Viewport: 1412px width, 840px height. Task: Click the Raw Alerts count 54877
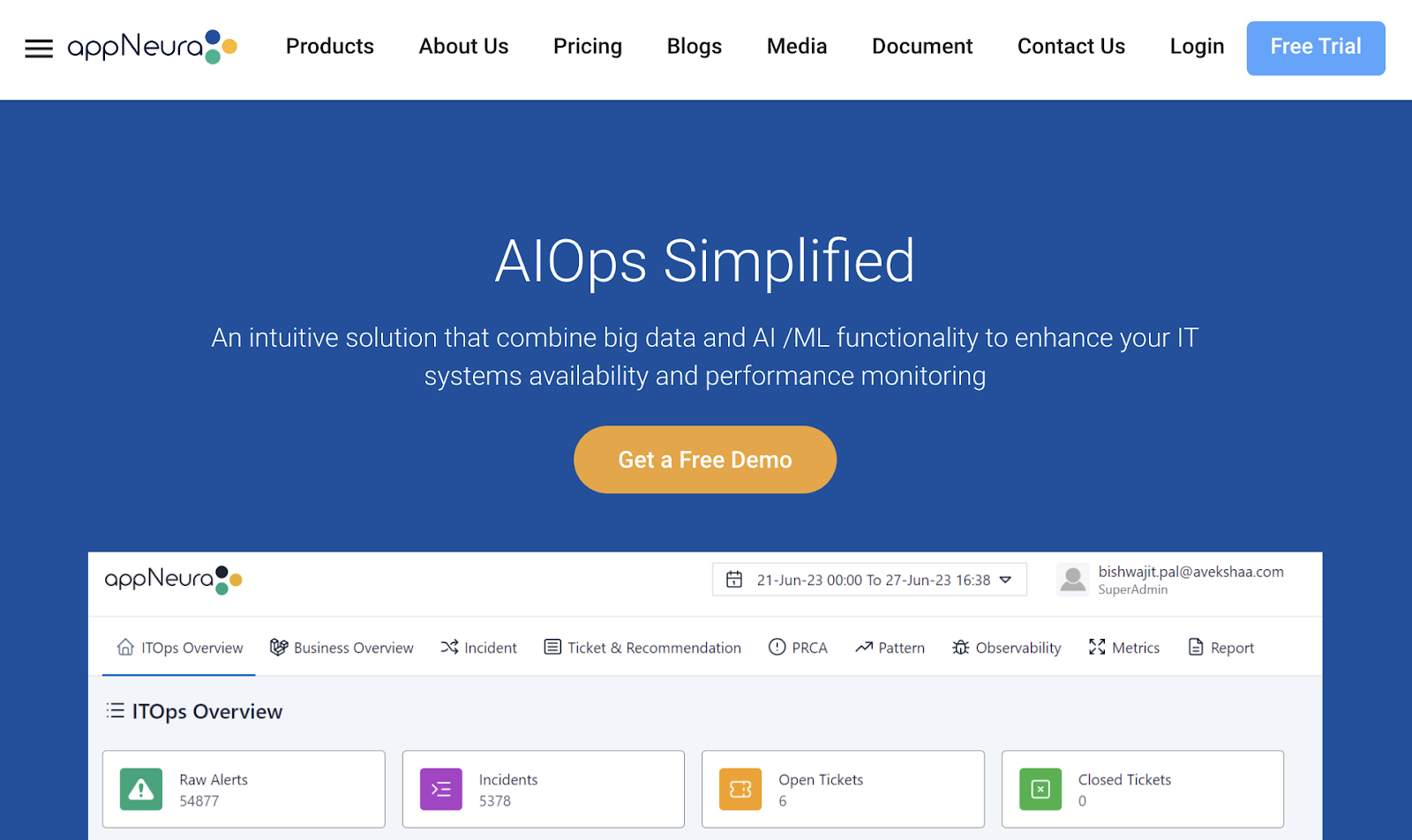pos(199,801)
